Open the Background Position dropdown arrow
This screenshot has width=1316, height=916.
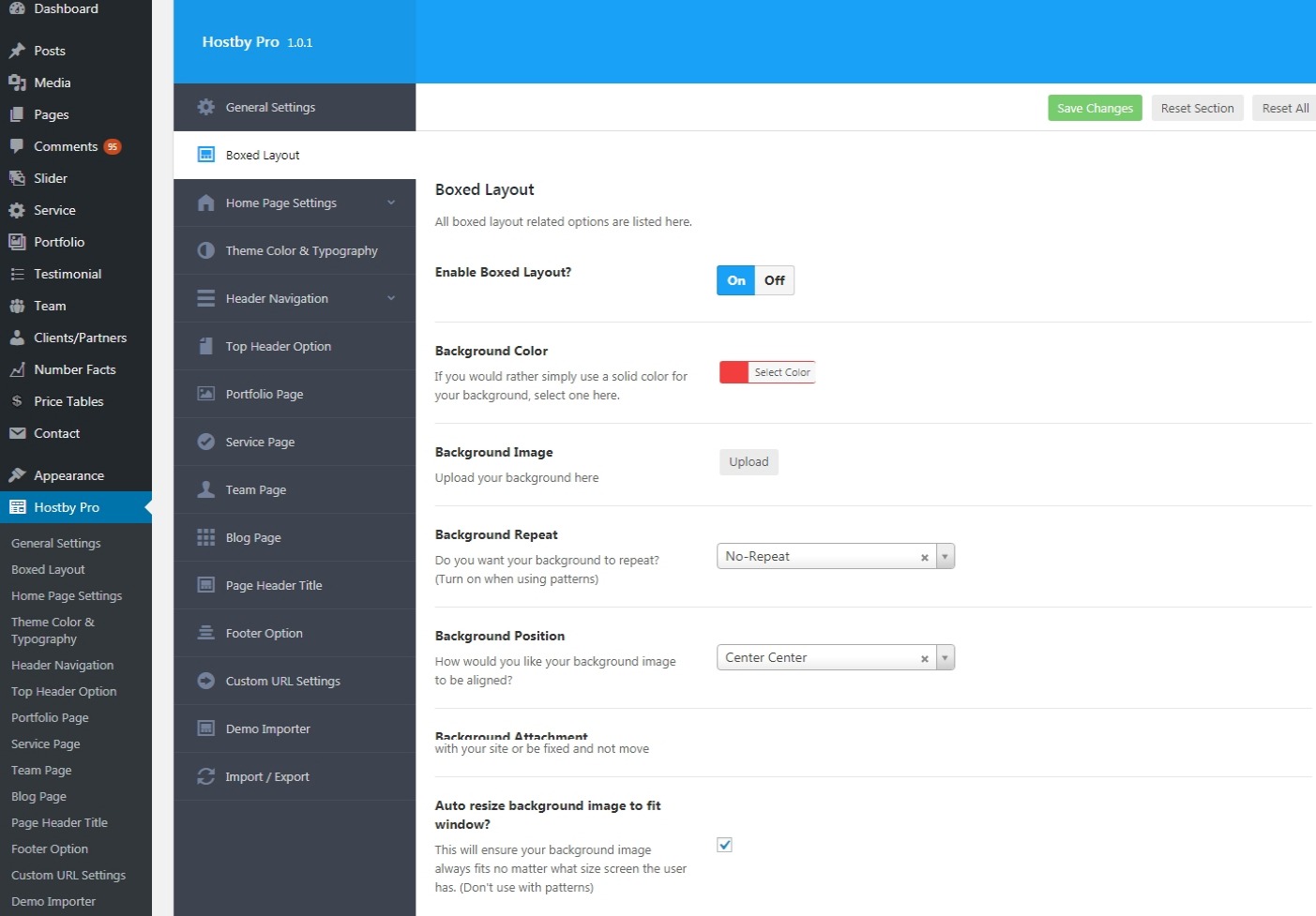pyautogui.click(x=945, y=657)
